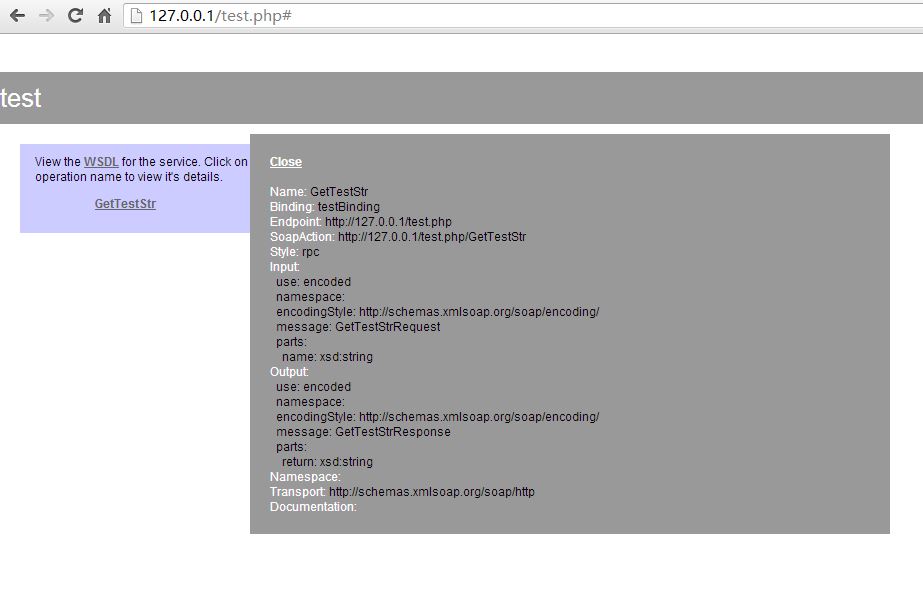Select the 'Binding: testBinding' line
The height and width of the screenshot is (600, 923).
tap(325, 207)
